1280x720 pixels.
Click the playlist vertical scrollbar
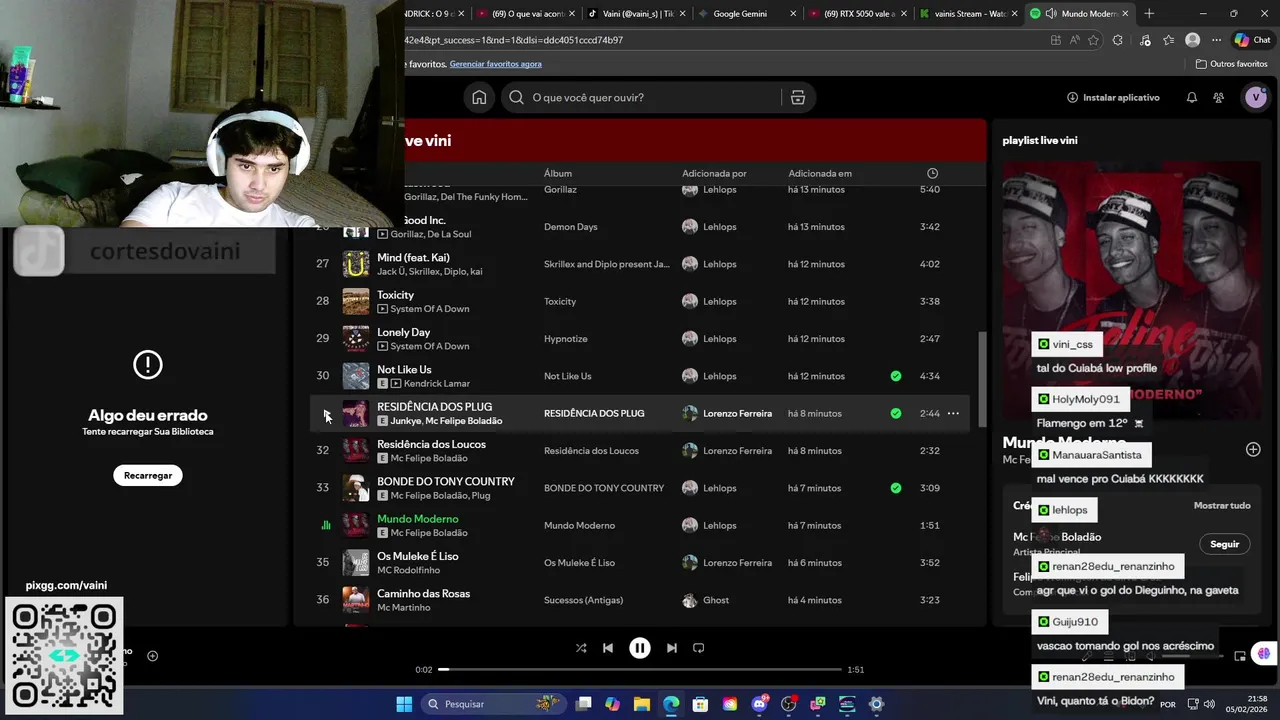(981, 379)
